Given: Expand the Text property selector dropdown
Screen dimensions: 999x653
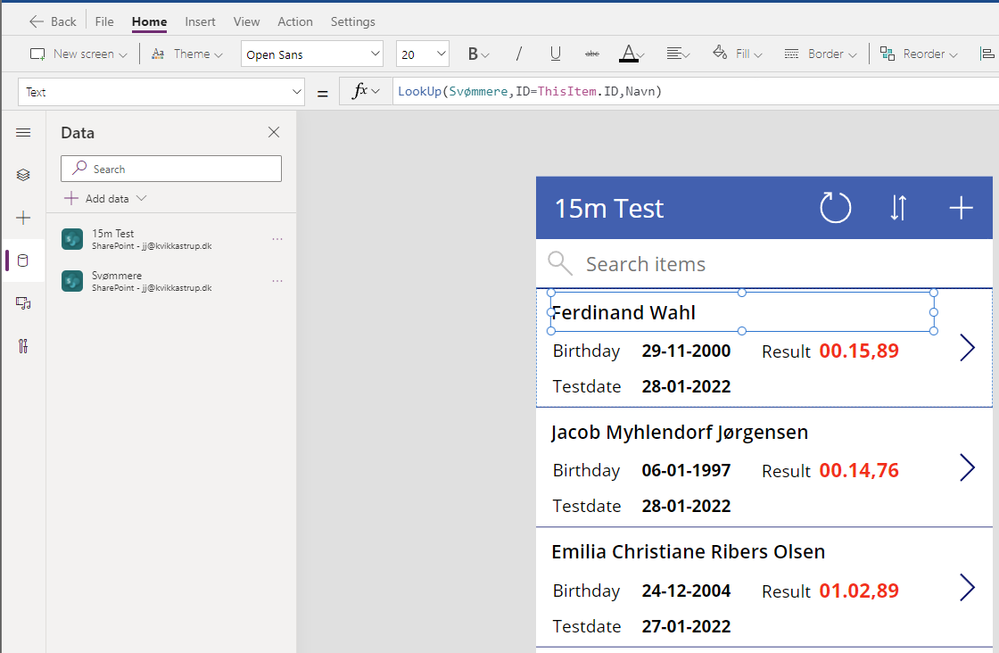Looking at the screenshot, I should click(161, 92).
